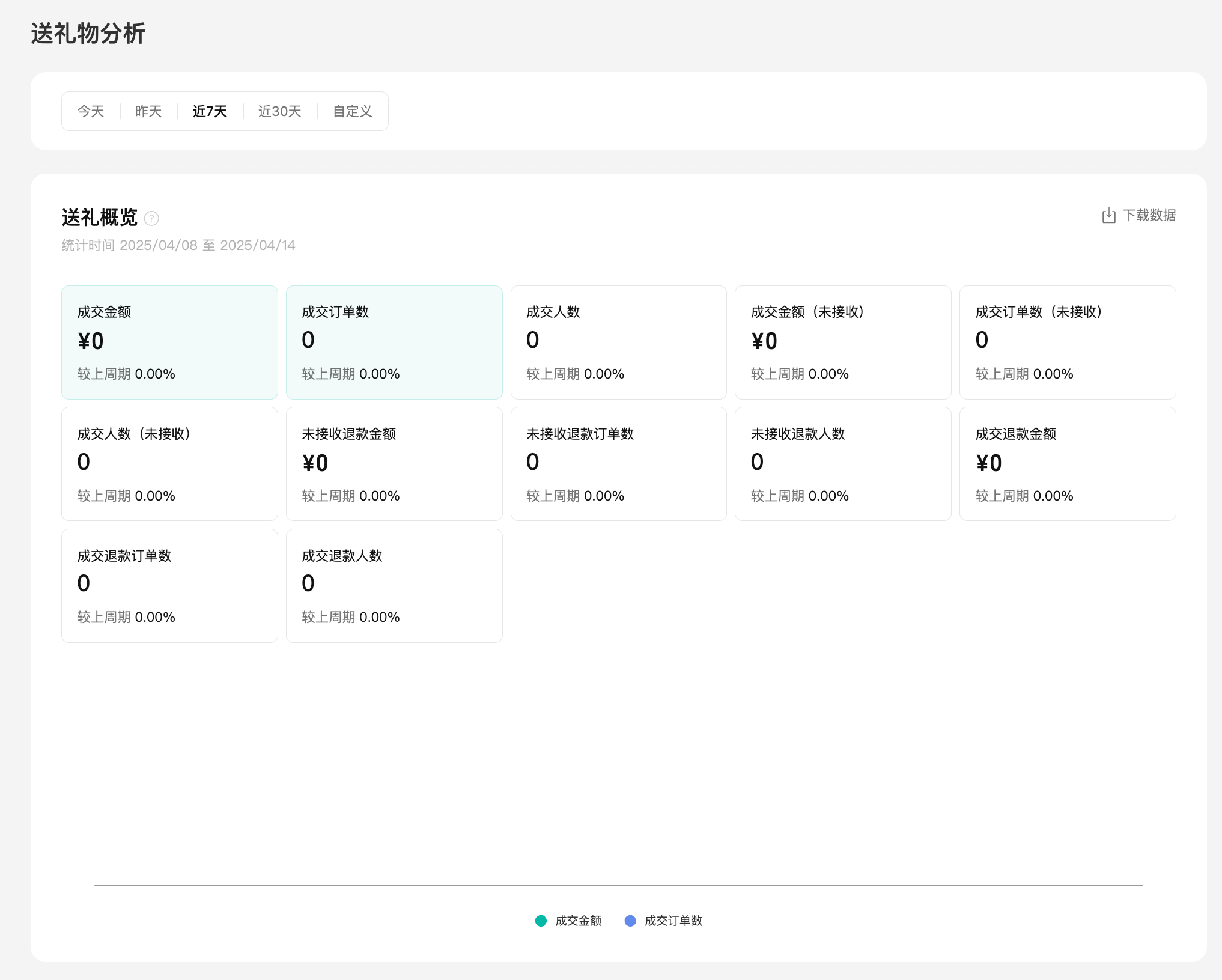Select the 成交金额(未接收) metric card
The image size is (1222, 980).
pyautogui.click(x=842, y=342)
